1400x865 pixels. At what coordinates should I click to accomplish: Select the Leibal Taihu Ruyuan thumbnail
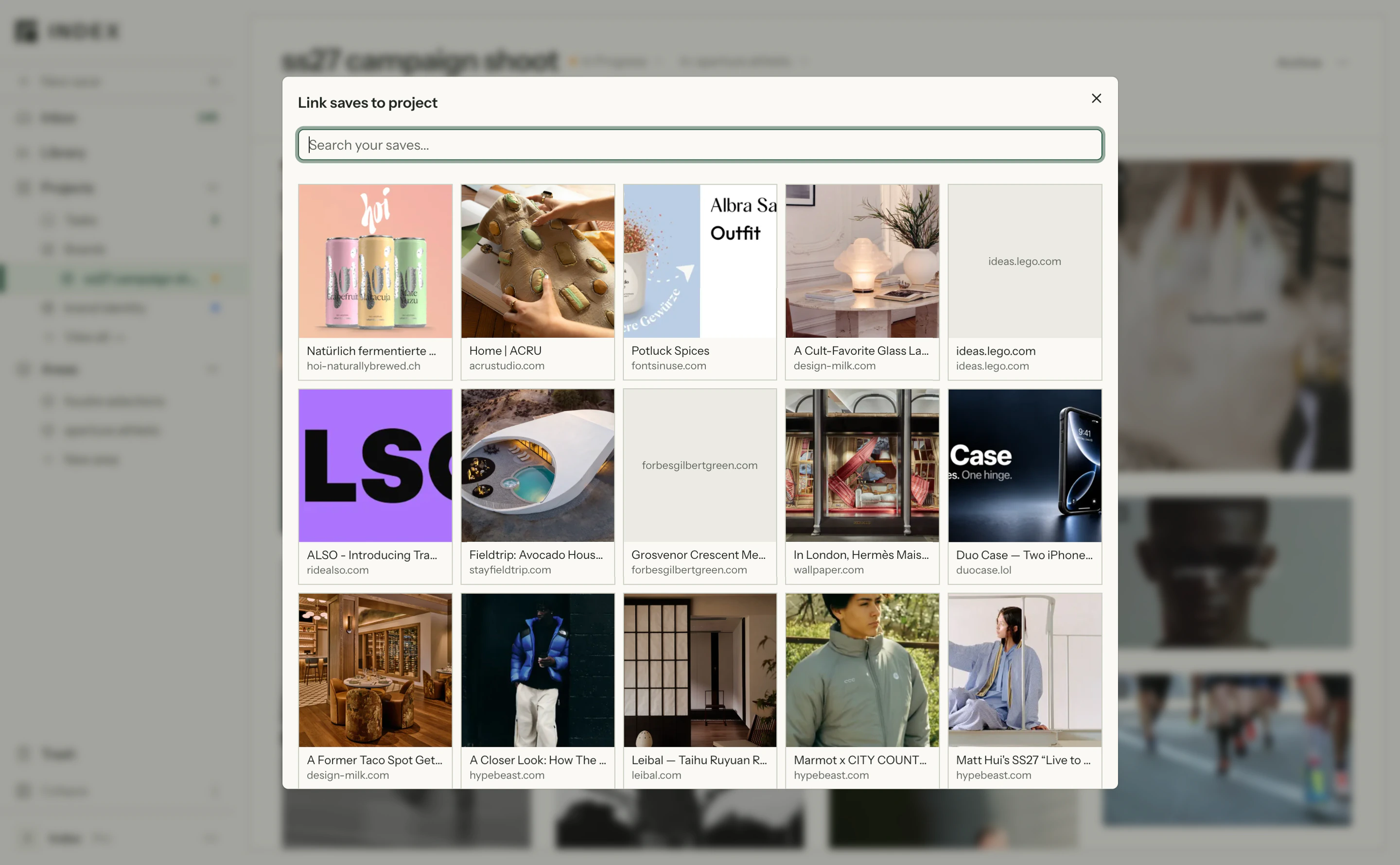pos(700,670)
